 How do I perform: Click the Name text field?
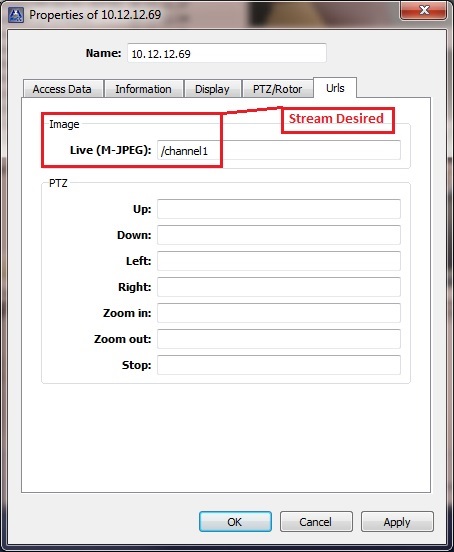(x=227, y=54)
